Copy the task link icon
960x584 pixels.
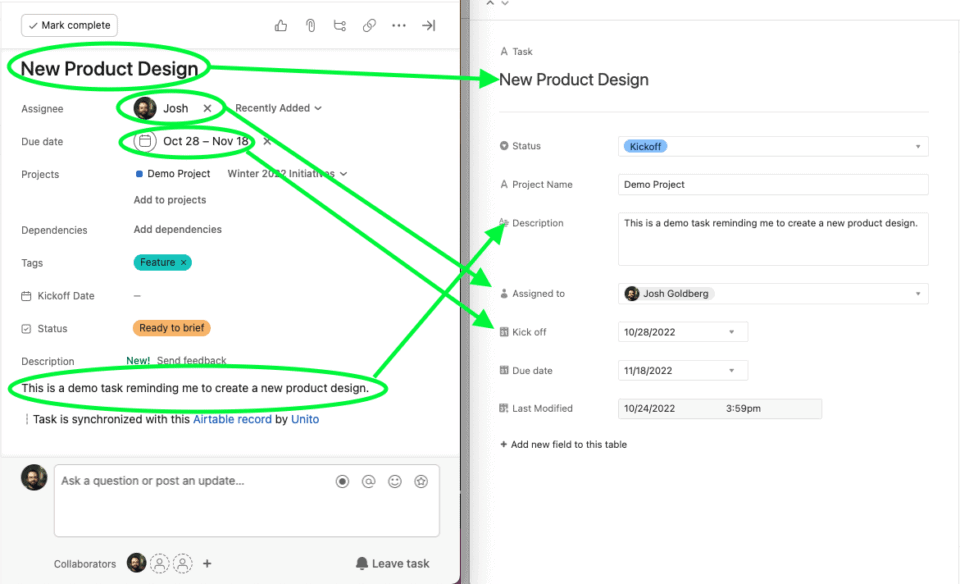[369, 25]
